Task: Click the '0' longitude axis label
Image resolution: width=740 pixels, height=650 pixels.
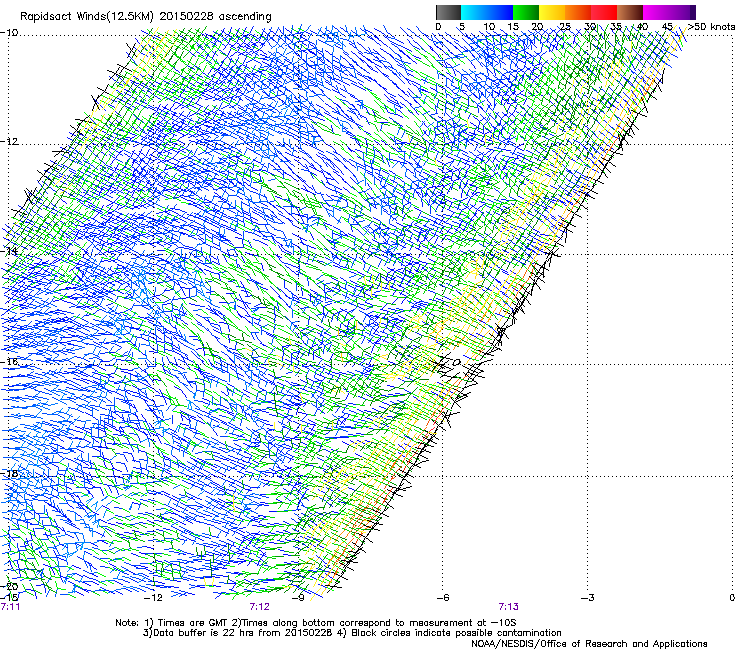Action: [732, 598]
